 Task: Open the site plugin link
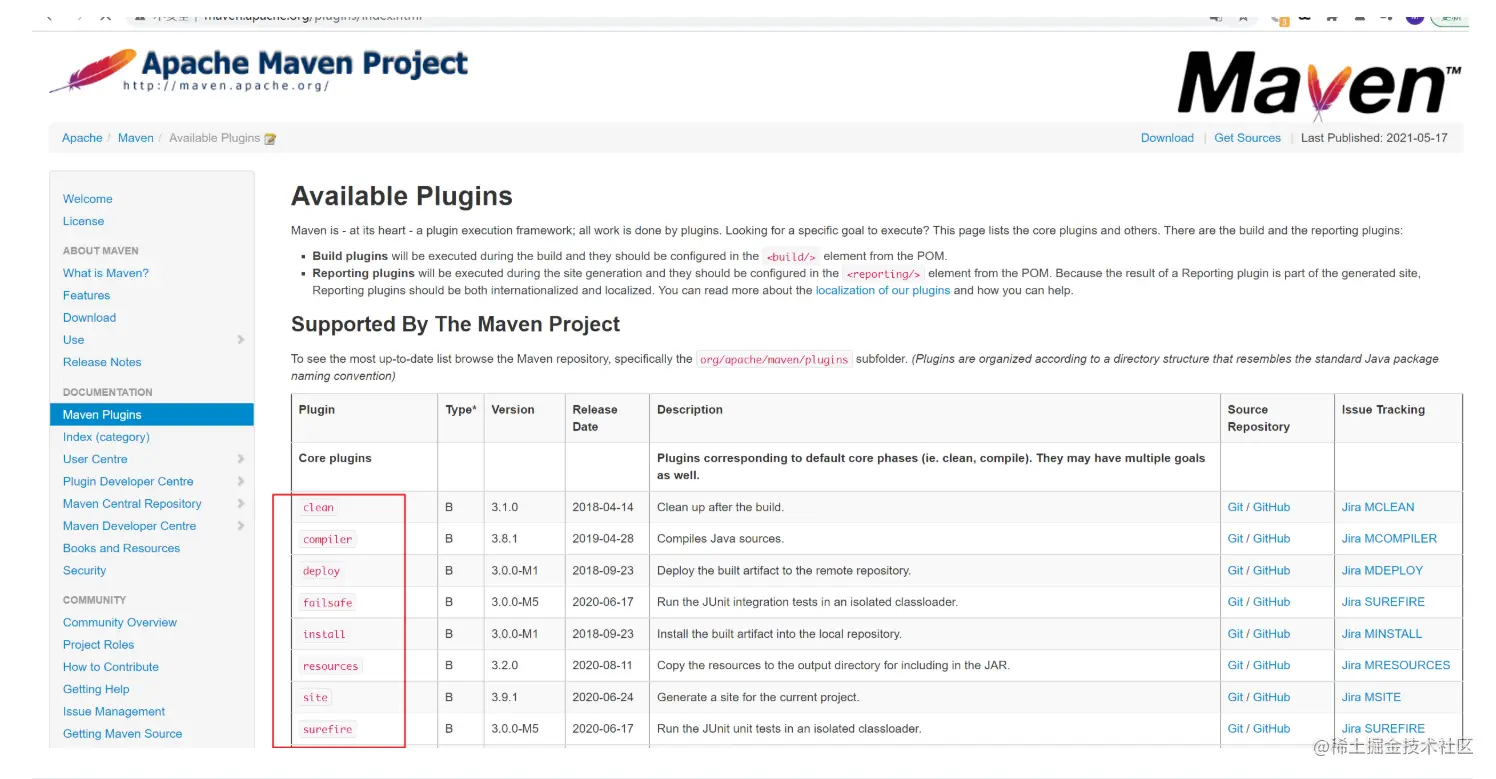(x=316, y=698)
